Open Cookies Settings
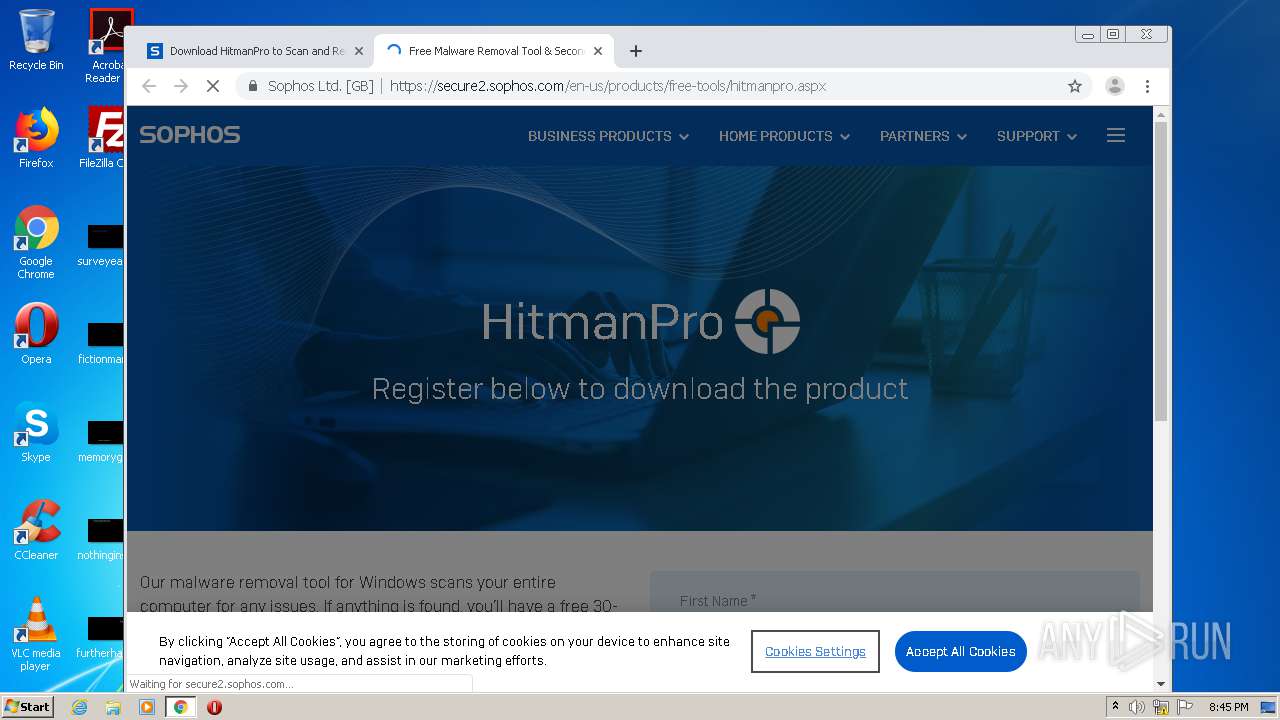Image resolution: width=1280 pixels, height=720 pixels. (x=815, y=651)
